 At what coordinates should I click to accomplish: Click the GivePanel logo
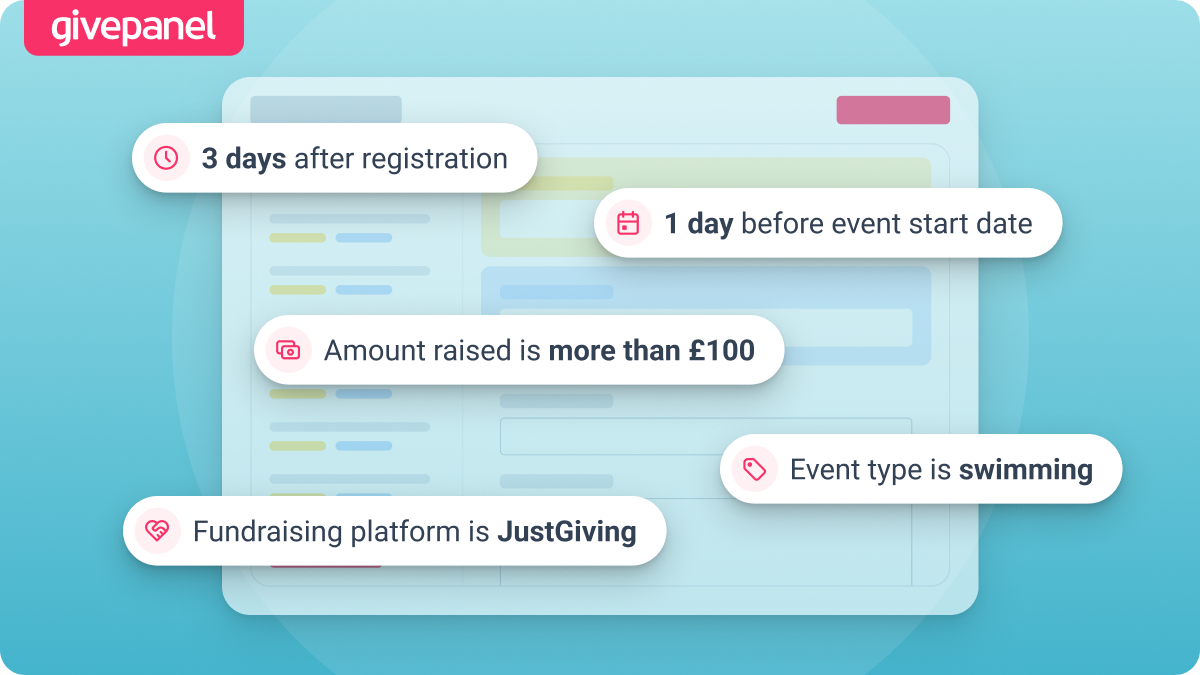133,27
